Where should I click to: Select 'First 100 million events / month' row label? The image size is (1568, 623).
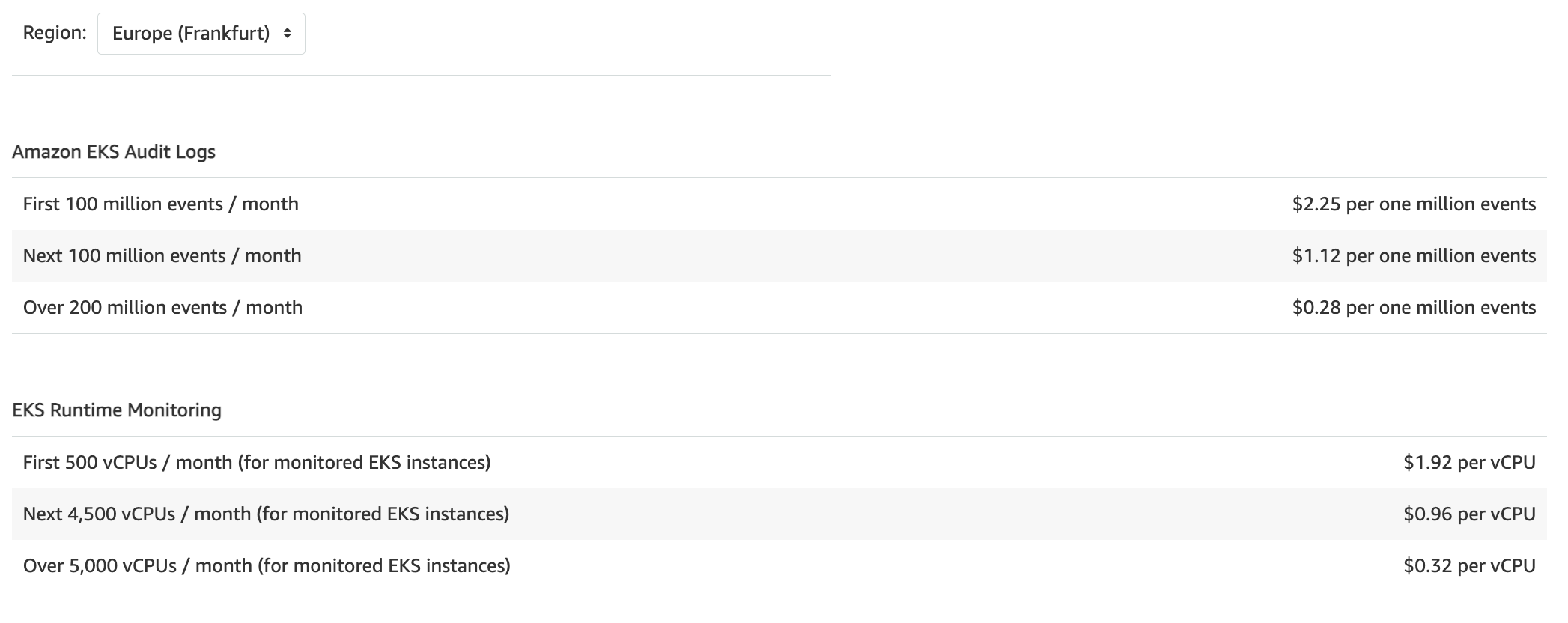[161, 204]
